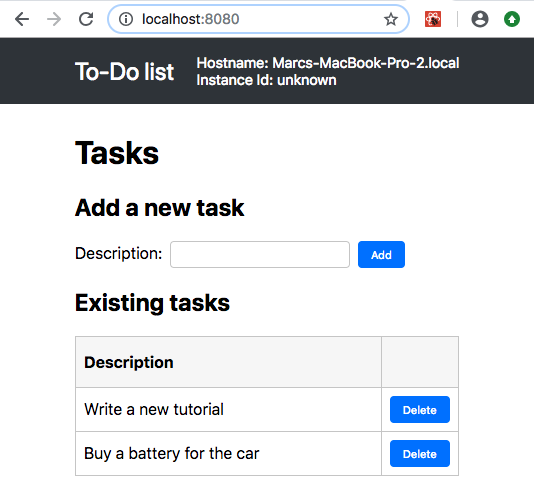The height and width of the screenshot is (489, 534).
Task: Delete the 'Write a new tutorial' task
Action: [420, 409]
